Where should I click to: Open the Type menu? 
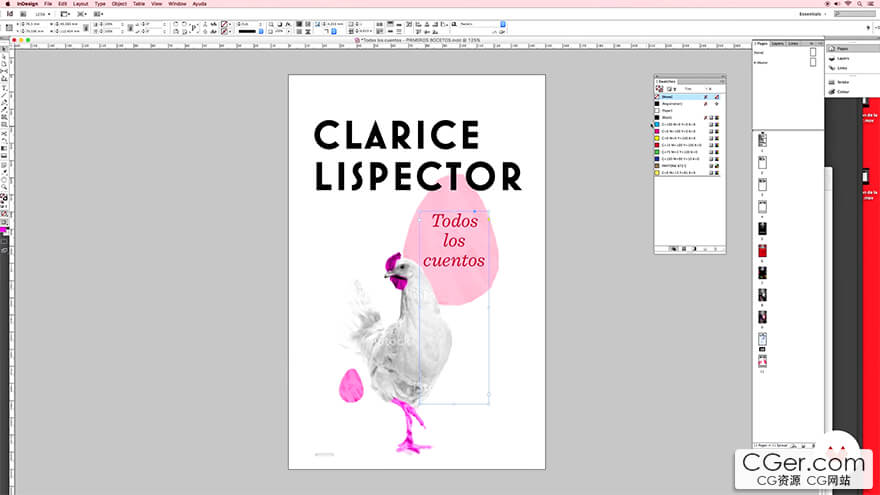(x=100, y=4)
